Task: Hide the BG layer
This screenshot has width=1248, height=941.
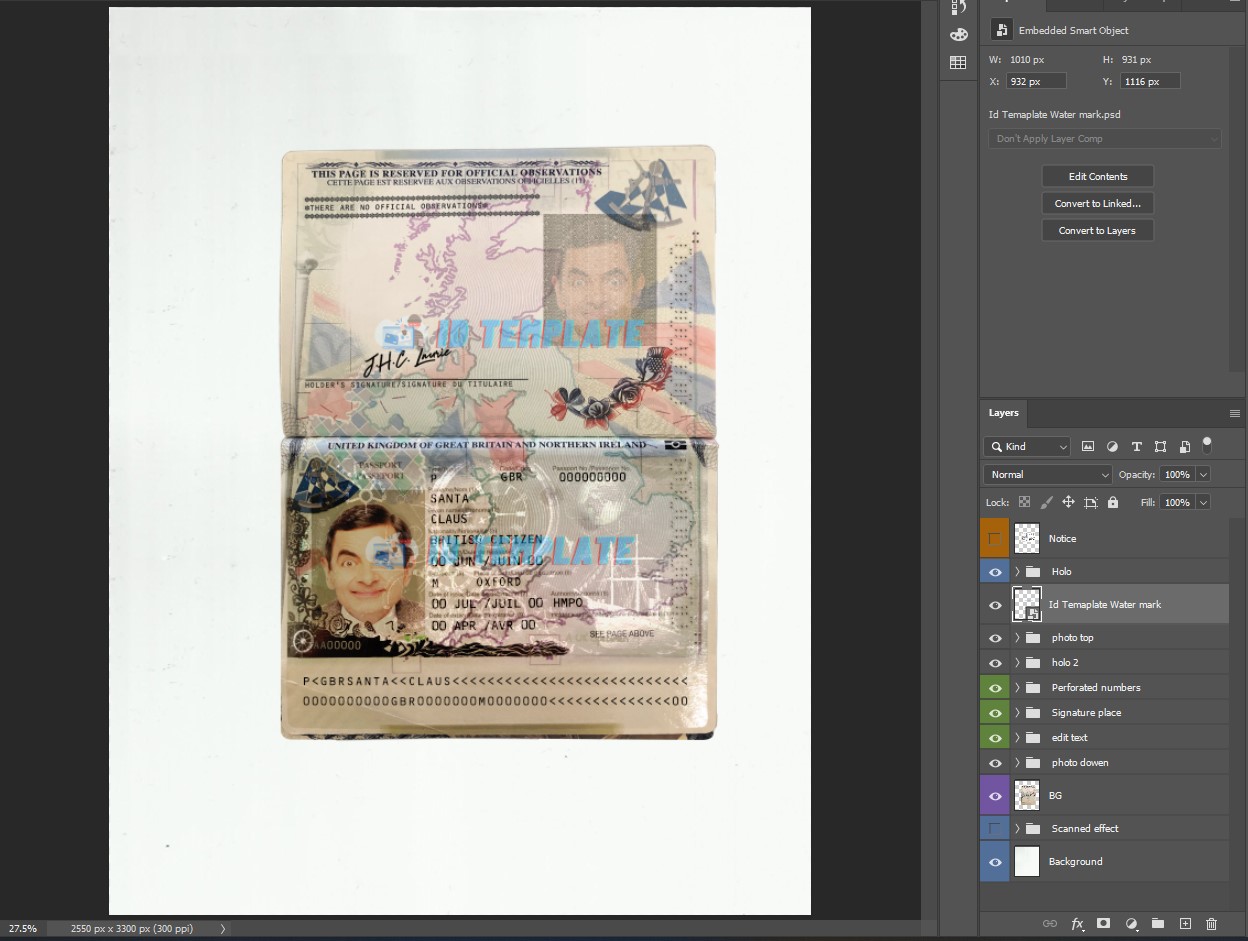Action: pyautogui.click(x=995, y=796)
